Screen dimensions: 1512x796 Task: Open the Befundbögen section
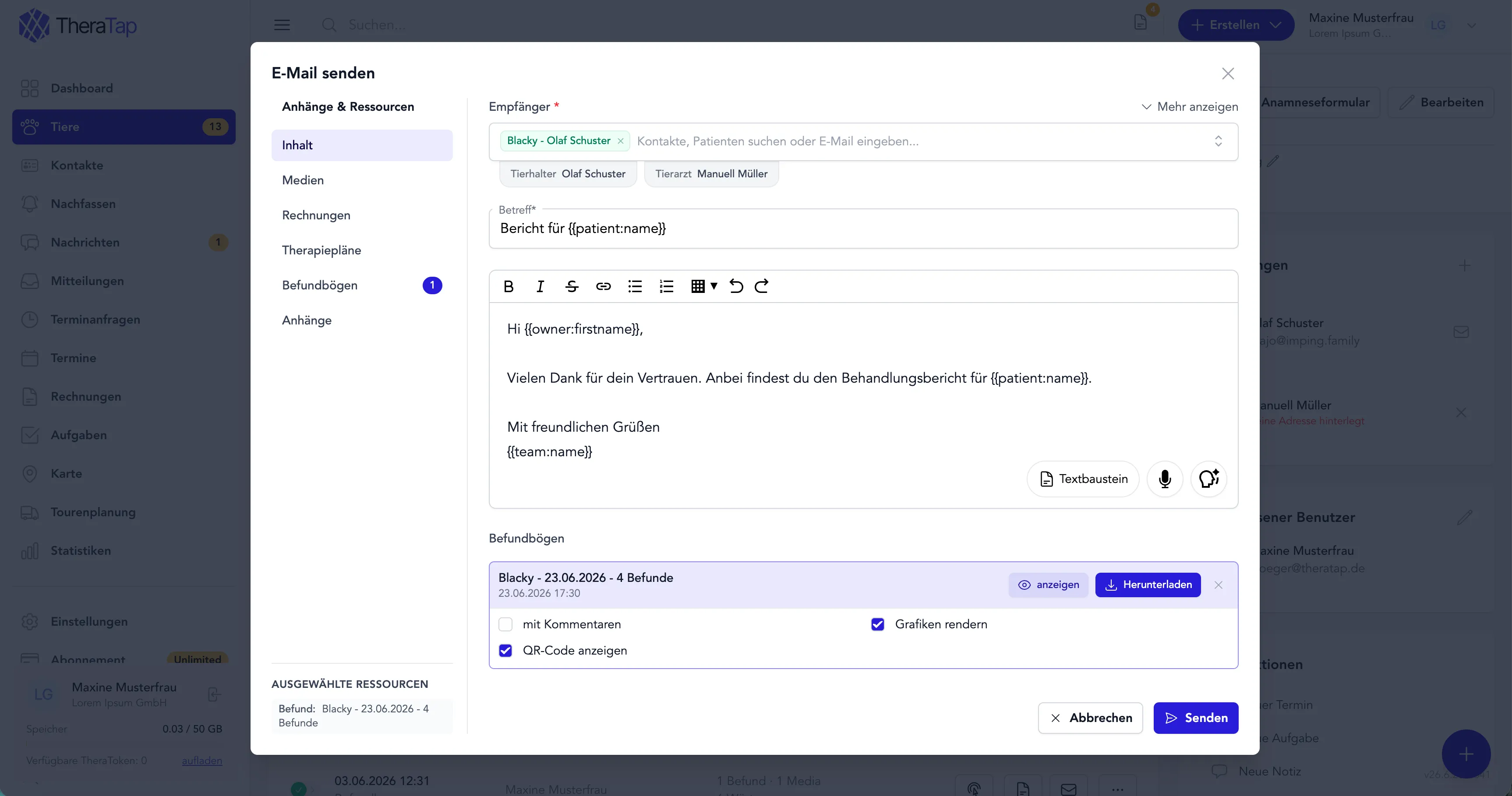[x=362, y=285]
